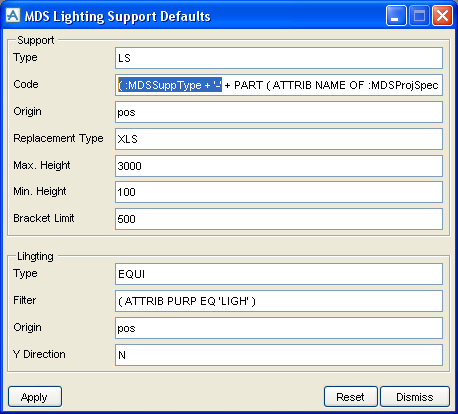Click the application icon in title bar
Viewport: 458px width, 414px height.
click(x=13, y=15)
